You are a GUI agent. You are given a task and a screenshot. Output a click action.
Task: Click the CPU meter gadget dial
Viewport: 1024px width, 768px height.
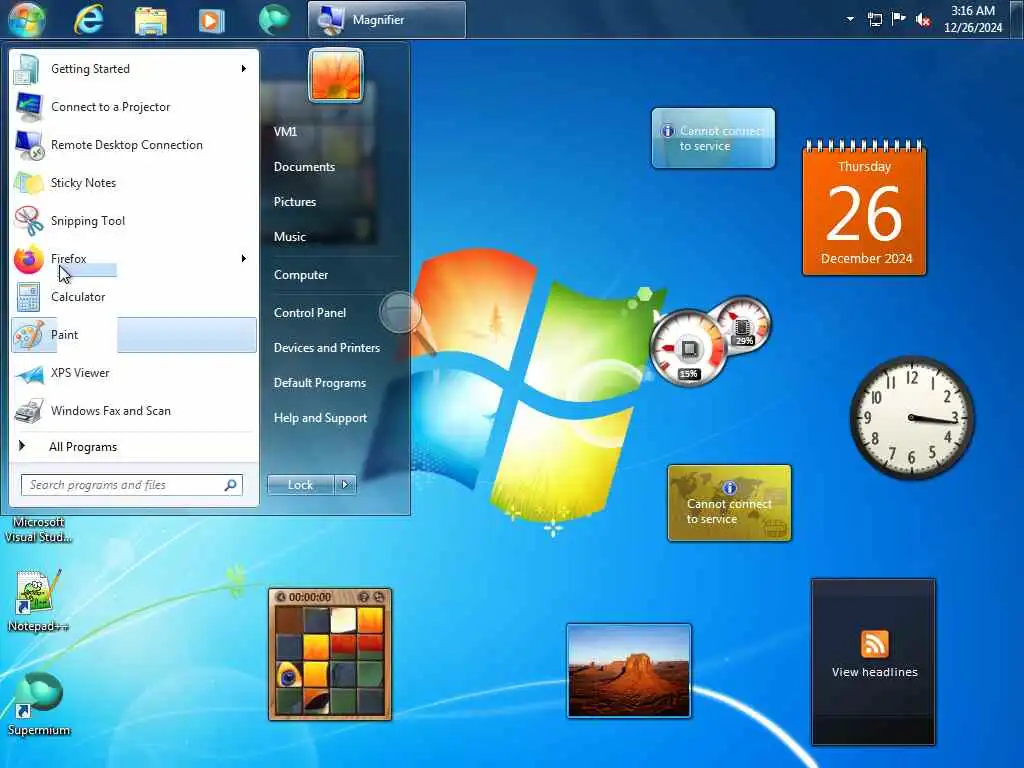click(x=688, y=348)
